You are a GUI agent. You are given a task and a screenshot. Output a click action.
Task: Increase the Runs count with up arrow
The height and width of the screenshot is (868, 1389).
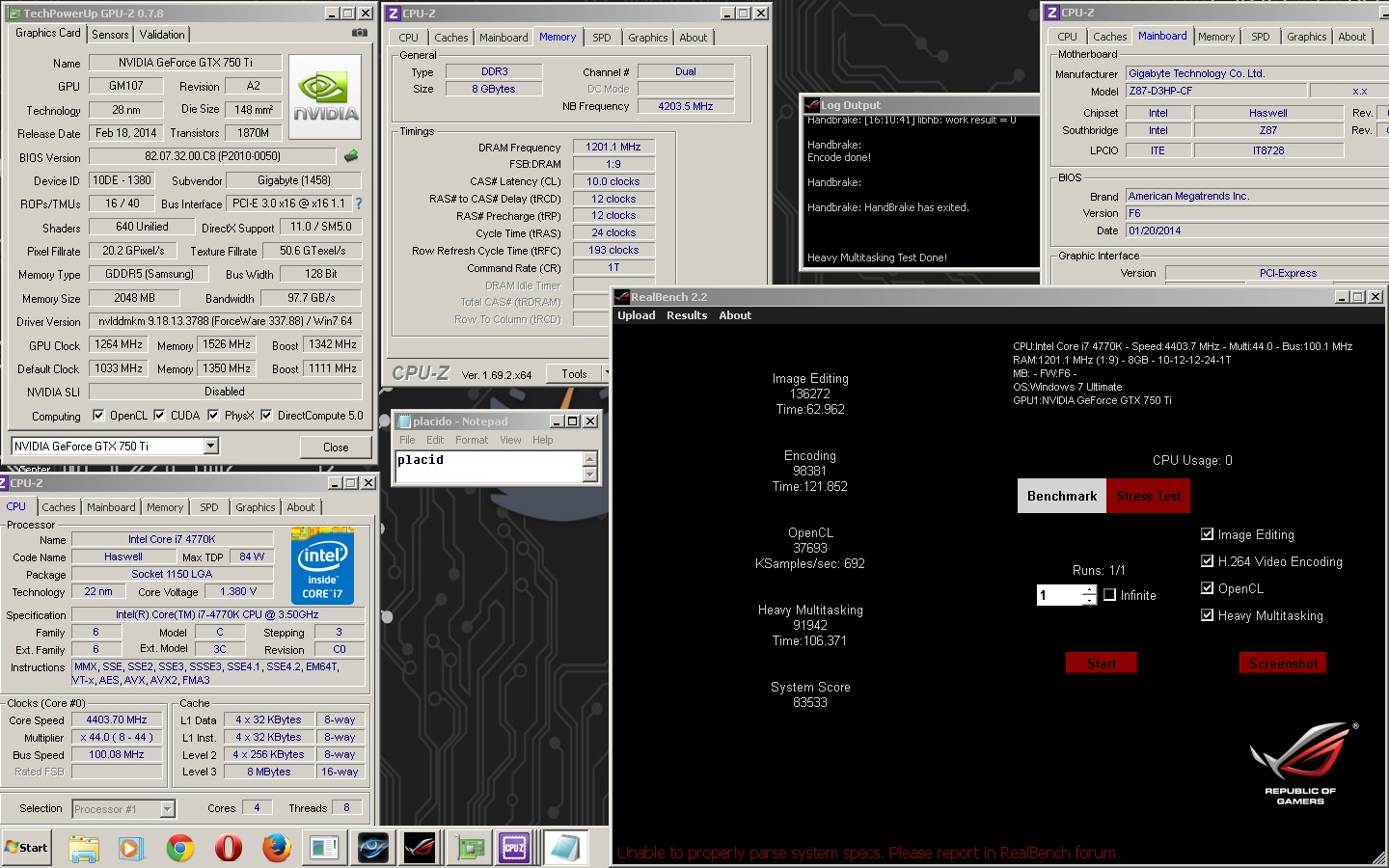coord(1089,590)
